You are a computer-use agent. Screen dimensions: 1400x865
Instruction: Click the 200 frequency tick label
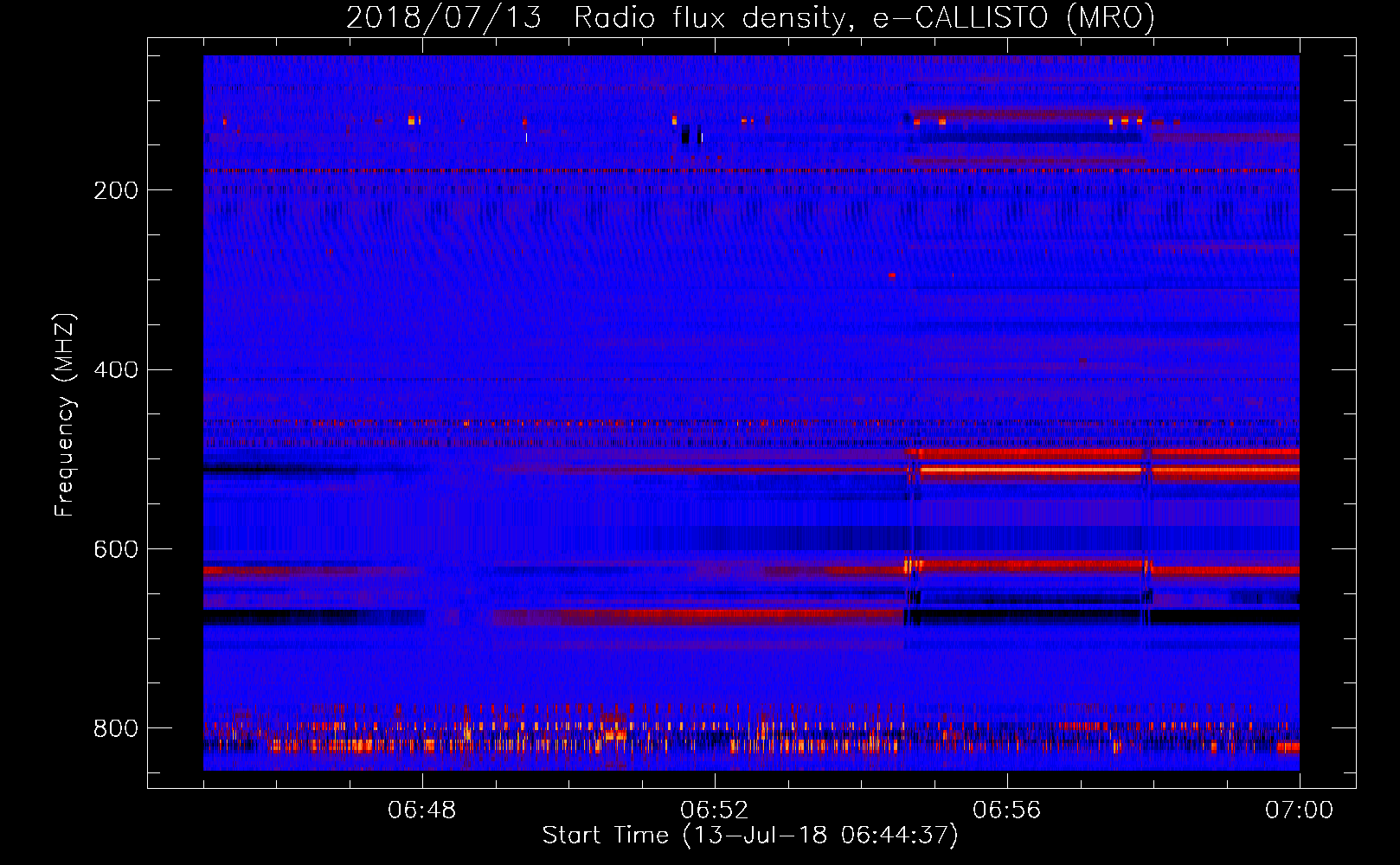click(116, 190)
